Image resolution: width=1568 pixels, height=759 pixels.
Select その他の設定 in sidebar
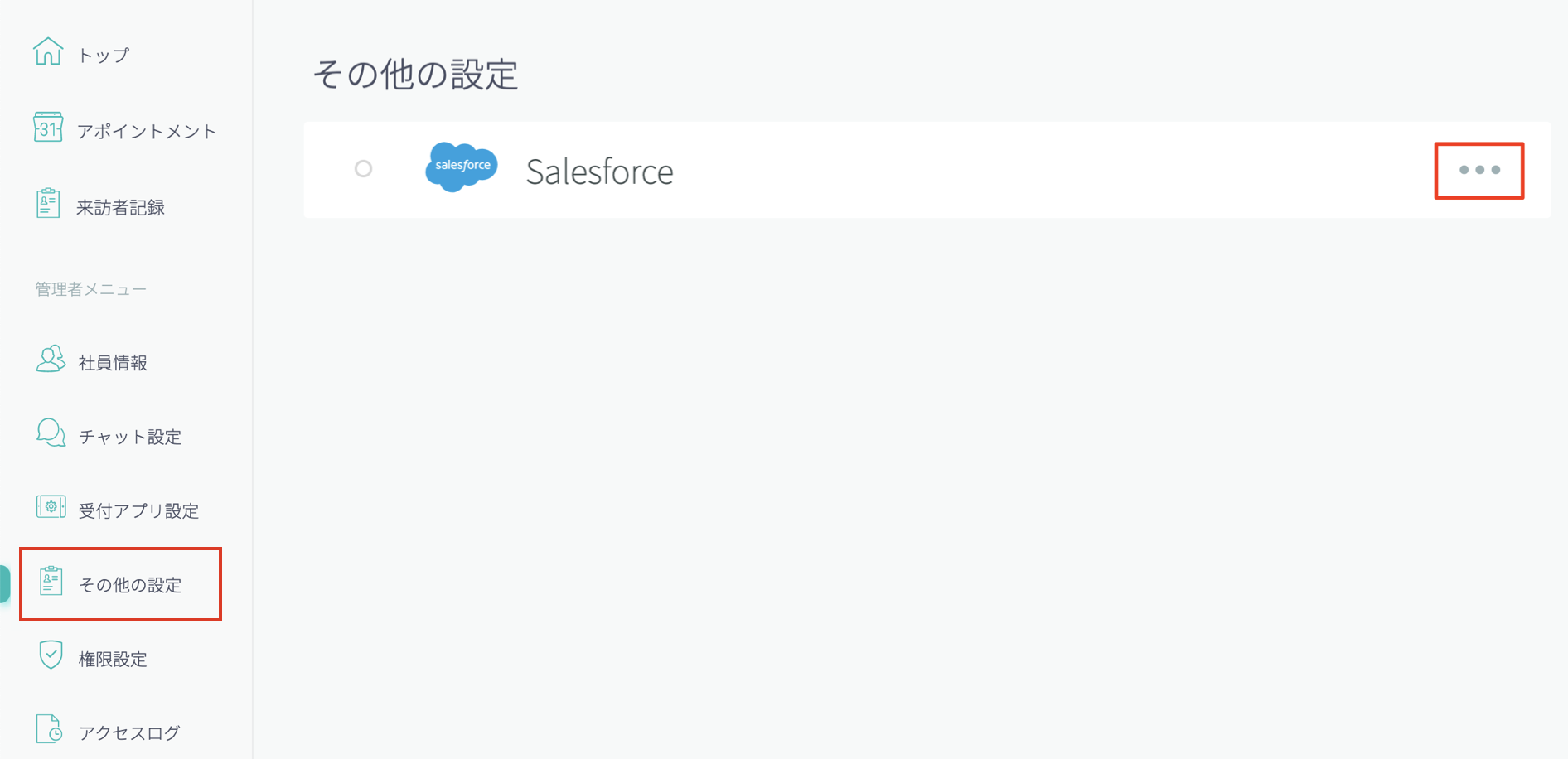[130, 585]
